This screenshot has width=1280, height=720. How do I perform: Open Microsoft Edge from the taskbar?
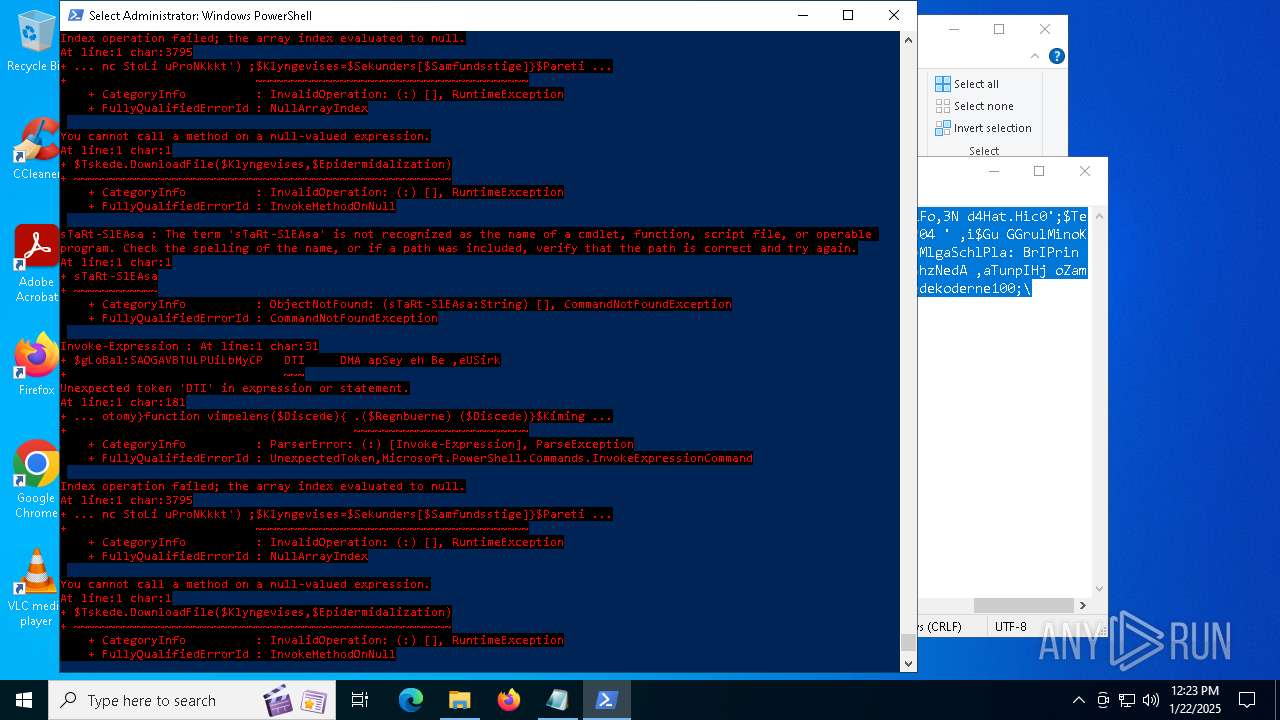411,700
